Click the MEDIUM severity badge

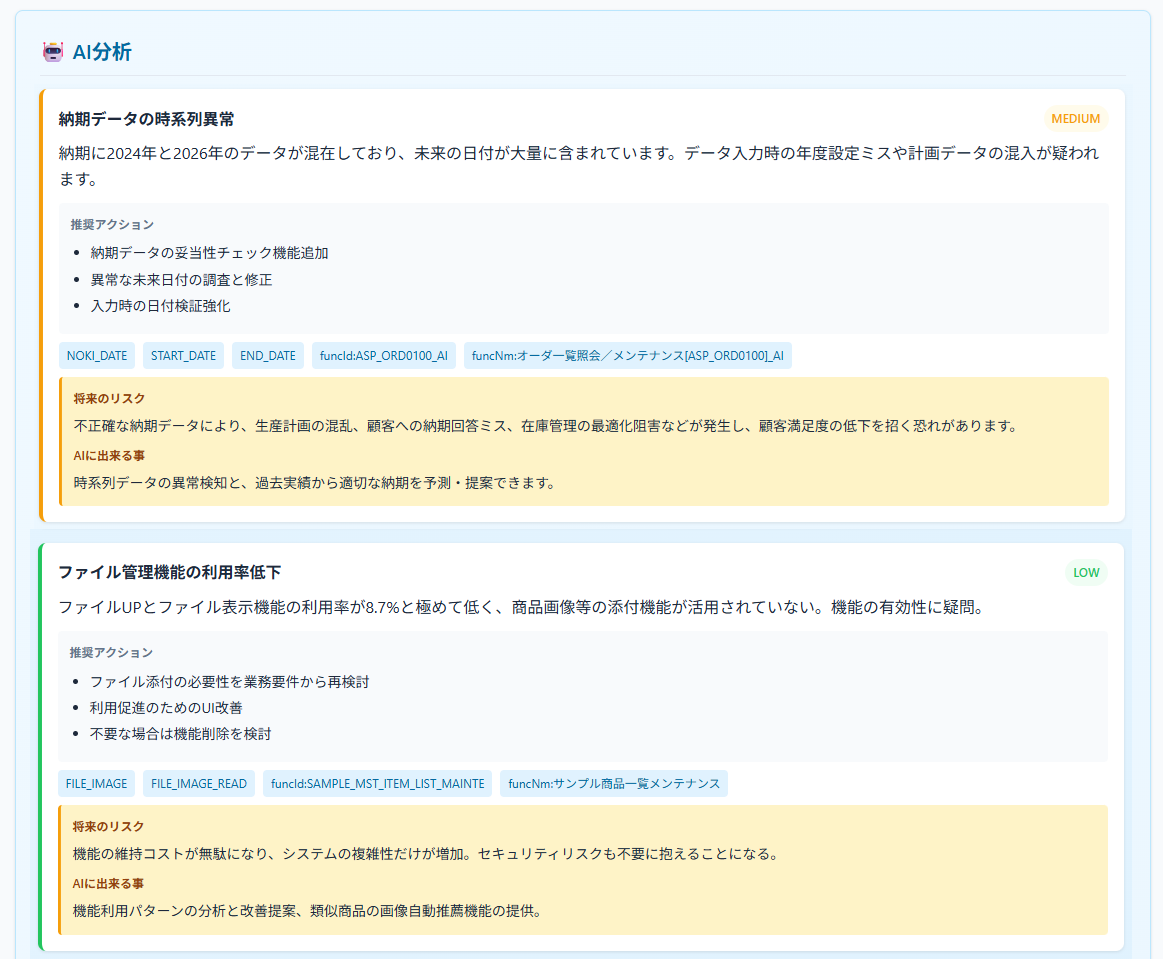point(1076,119)
